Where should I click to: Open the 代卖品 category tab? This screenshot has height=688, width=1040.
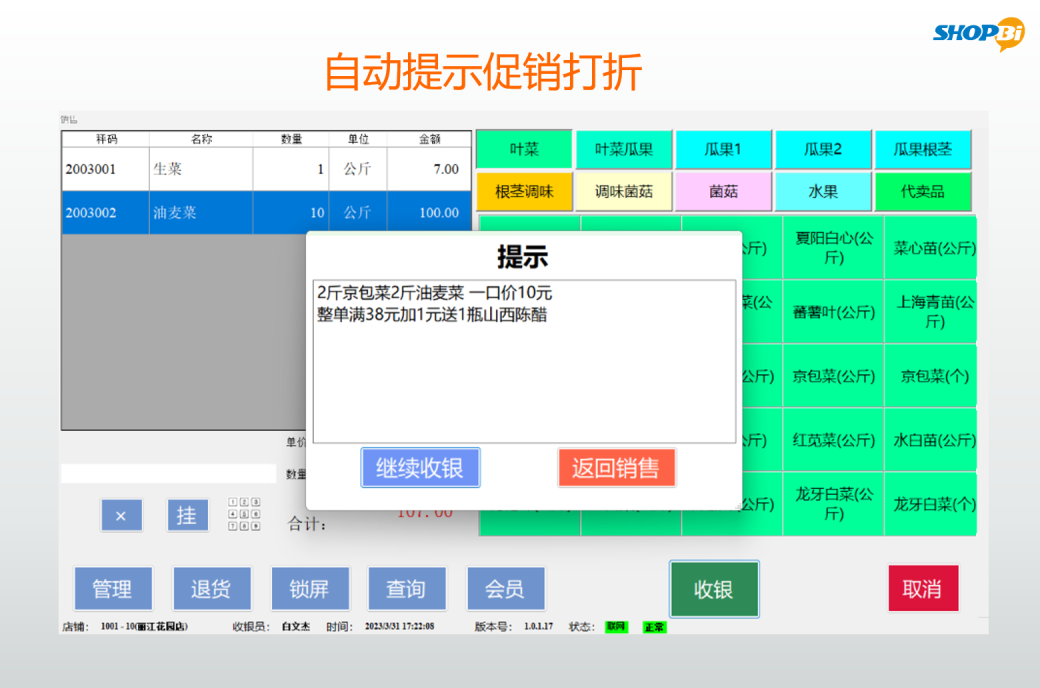click(x=922, y=191)
